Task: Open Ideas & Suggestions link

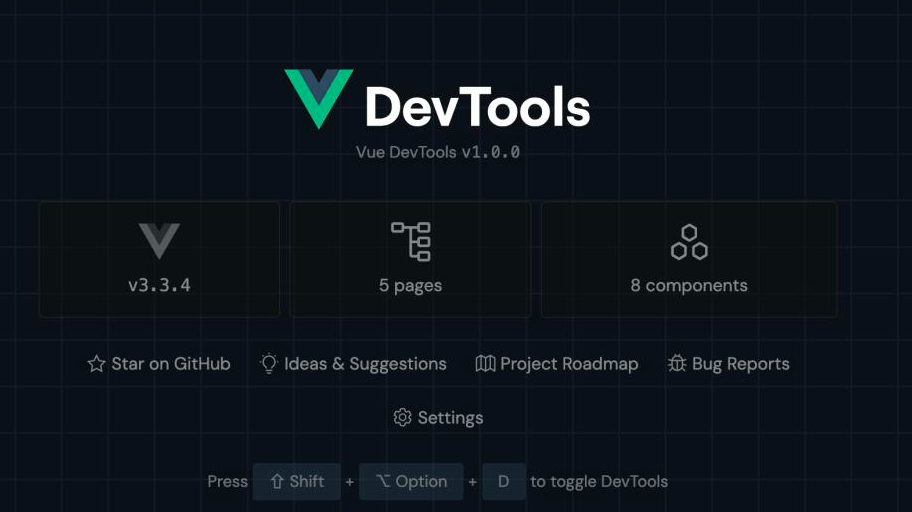Action: [353, 364]
